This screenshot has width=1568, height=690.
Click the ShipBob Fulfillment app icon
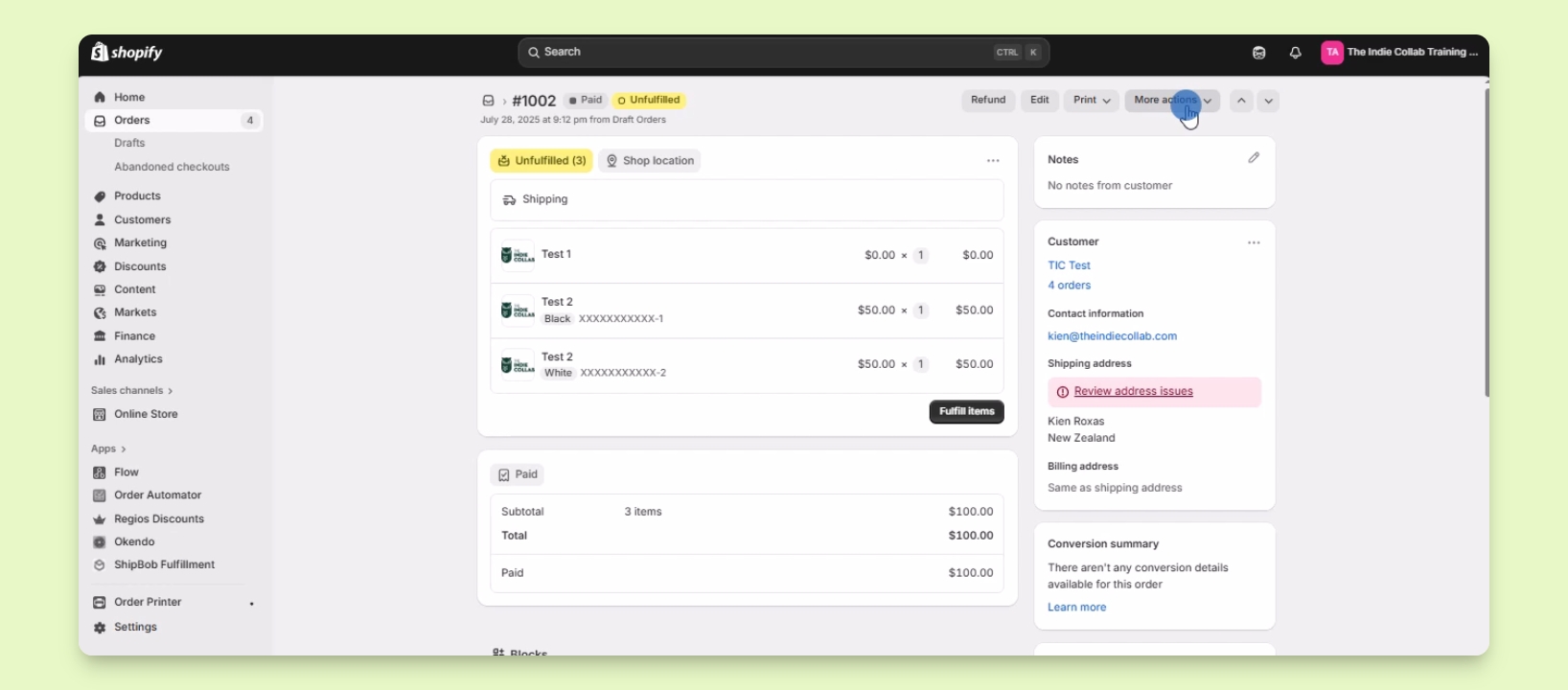pos(100,565)
